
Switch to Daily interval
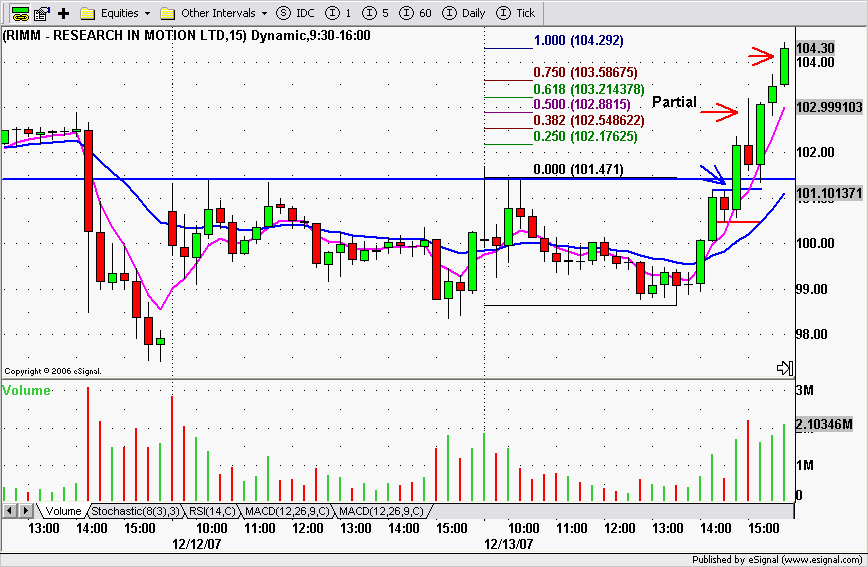point(464,13)
